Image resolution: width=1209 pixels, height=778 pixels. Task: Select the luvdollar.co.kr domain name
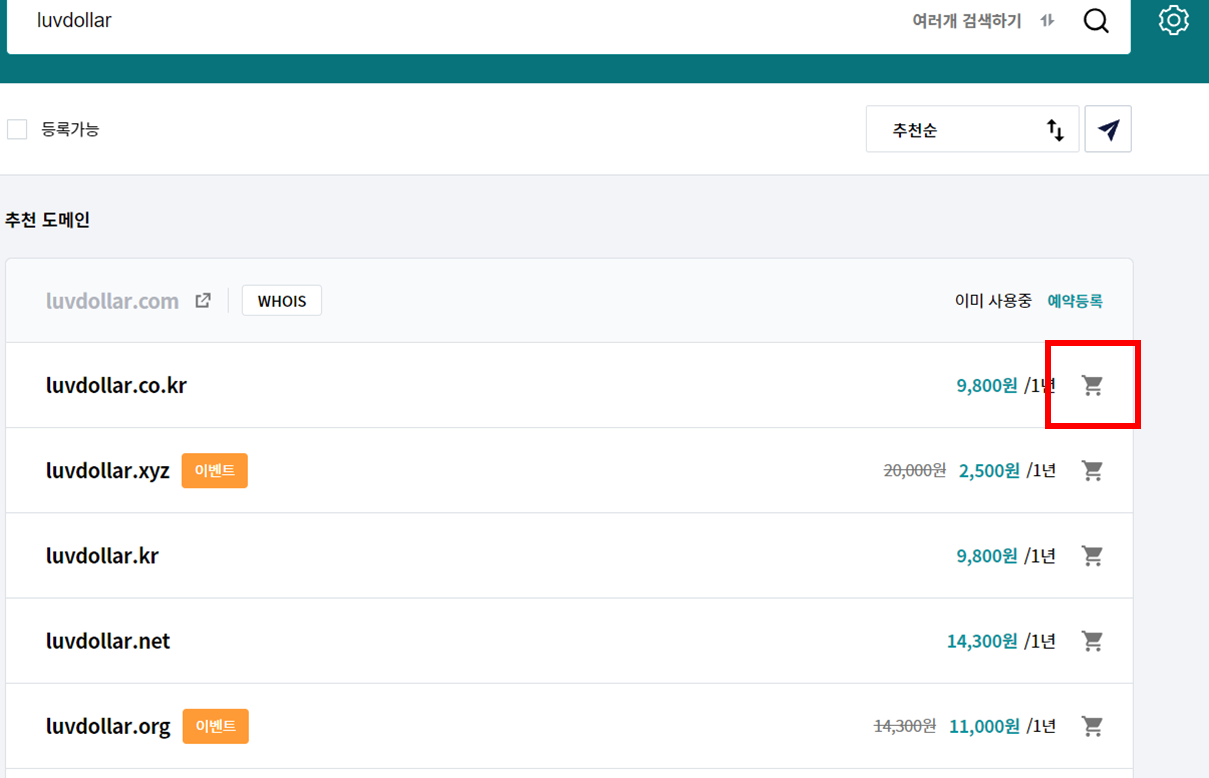pyautogui.click(x=116, y=385)
